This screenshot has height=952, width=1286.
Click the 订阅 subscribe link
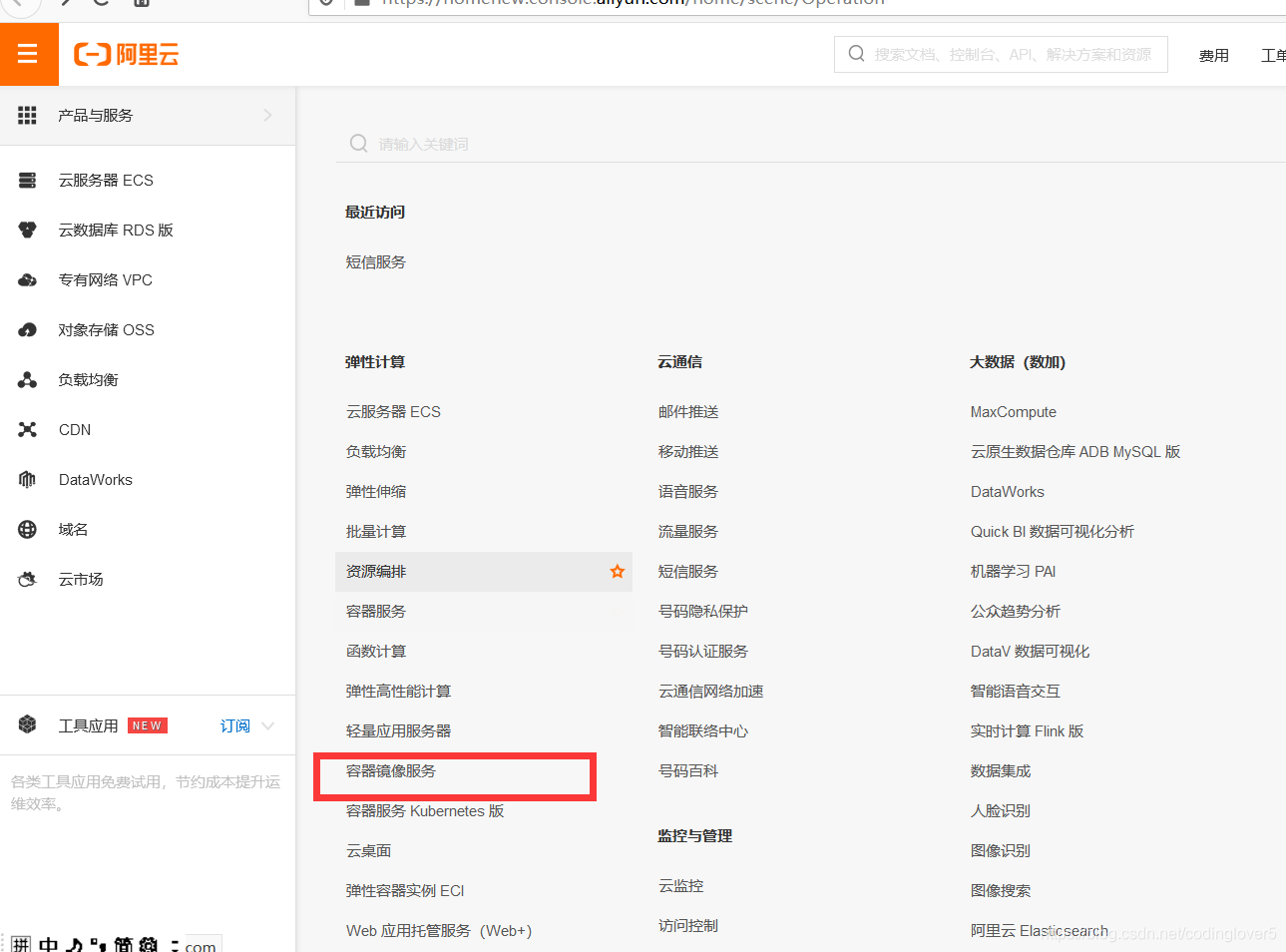pyautogui.click(x=235, y=726)
